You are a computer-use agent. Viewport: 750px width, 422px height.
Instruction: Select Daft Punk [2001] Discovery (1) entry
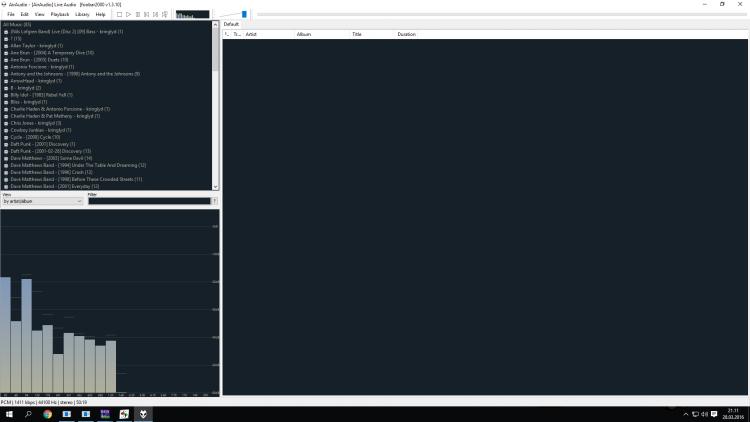43,144
